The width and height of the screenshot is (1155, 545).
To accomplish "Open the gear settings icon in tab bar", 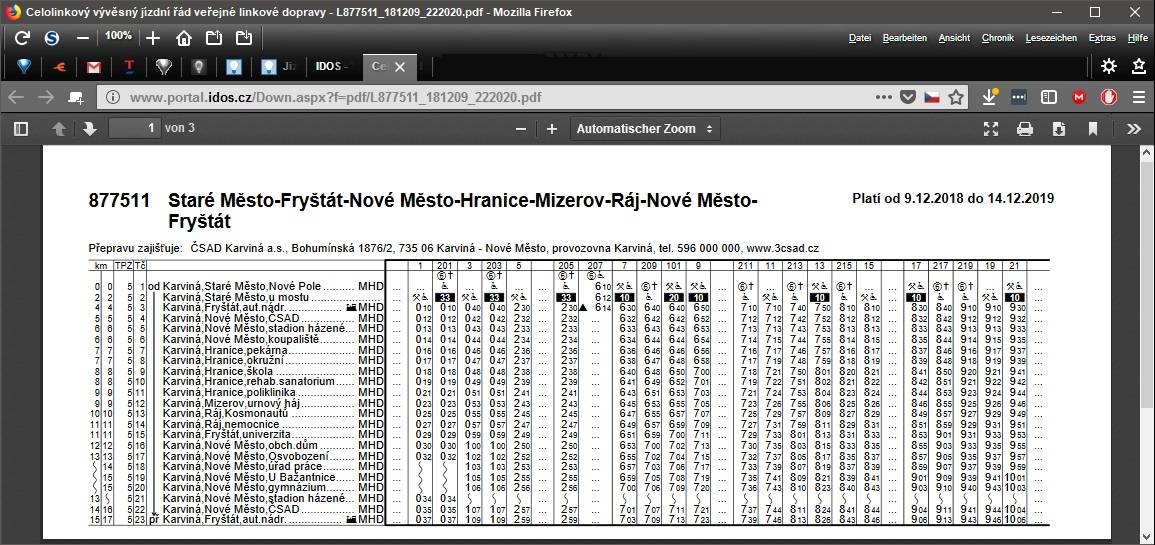I will click(x=1109, y=67).
